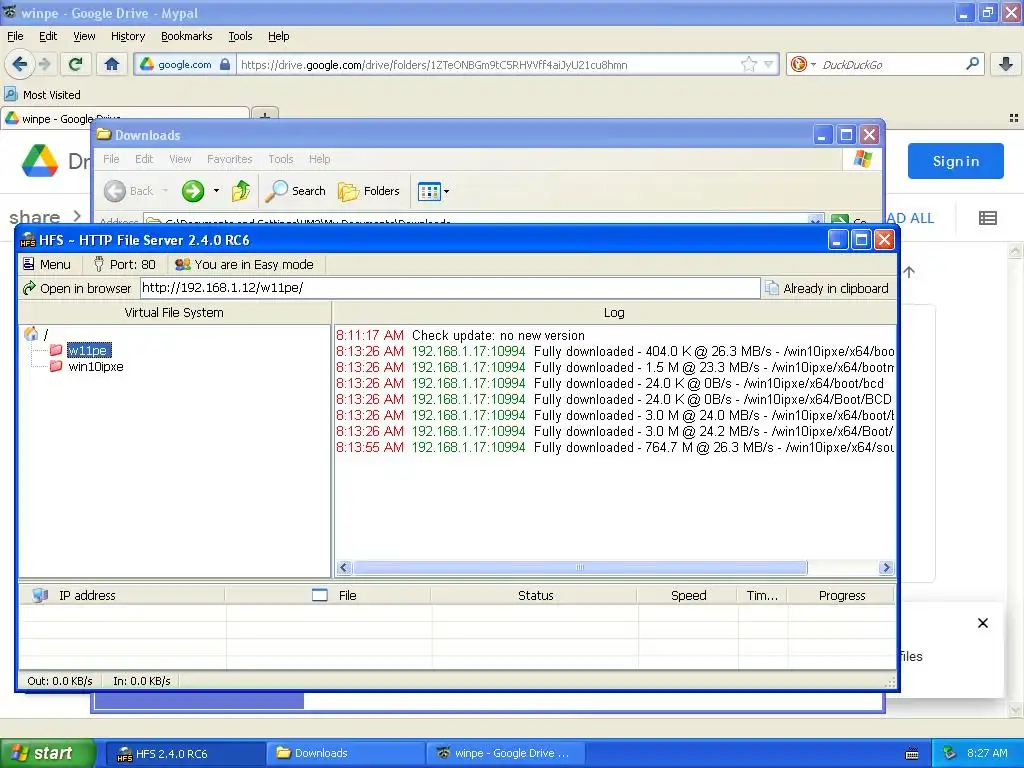
Task: Click the Downloads taskbar button
Action: [344, 753]
